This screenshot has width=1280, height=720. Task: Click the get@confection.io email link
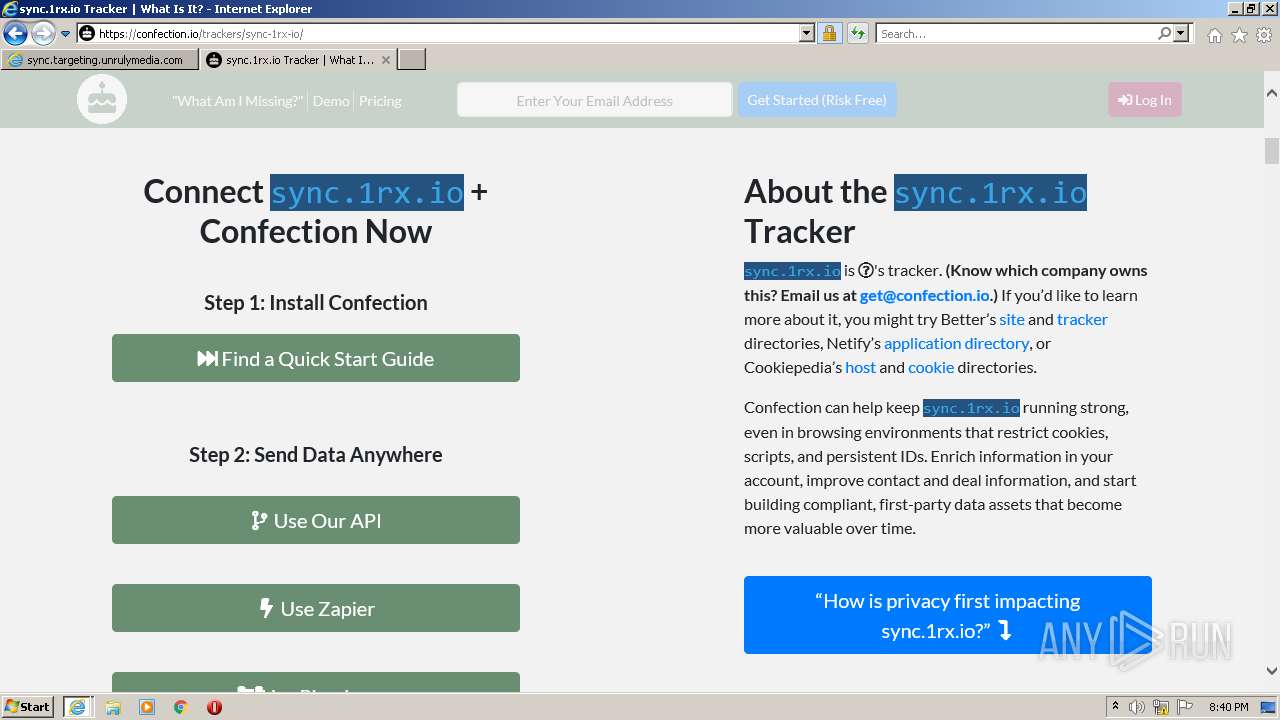(925, 295)
